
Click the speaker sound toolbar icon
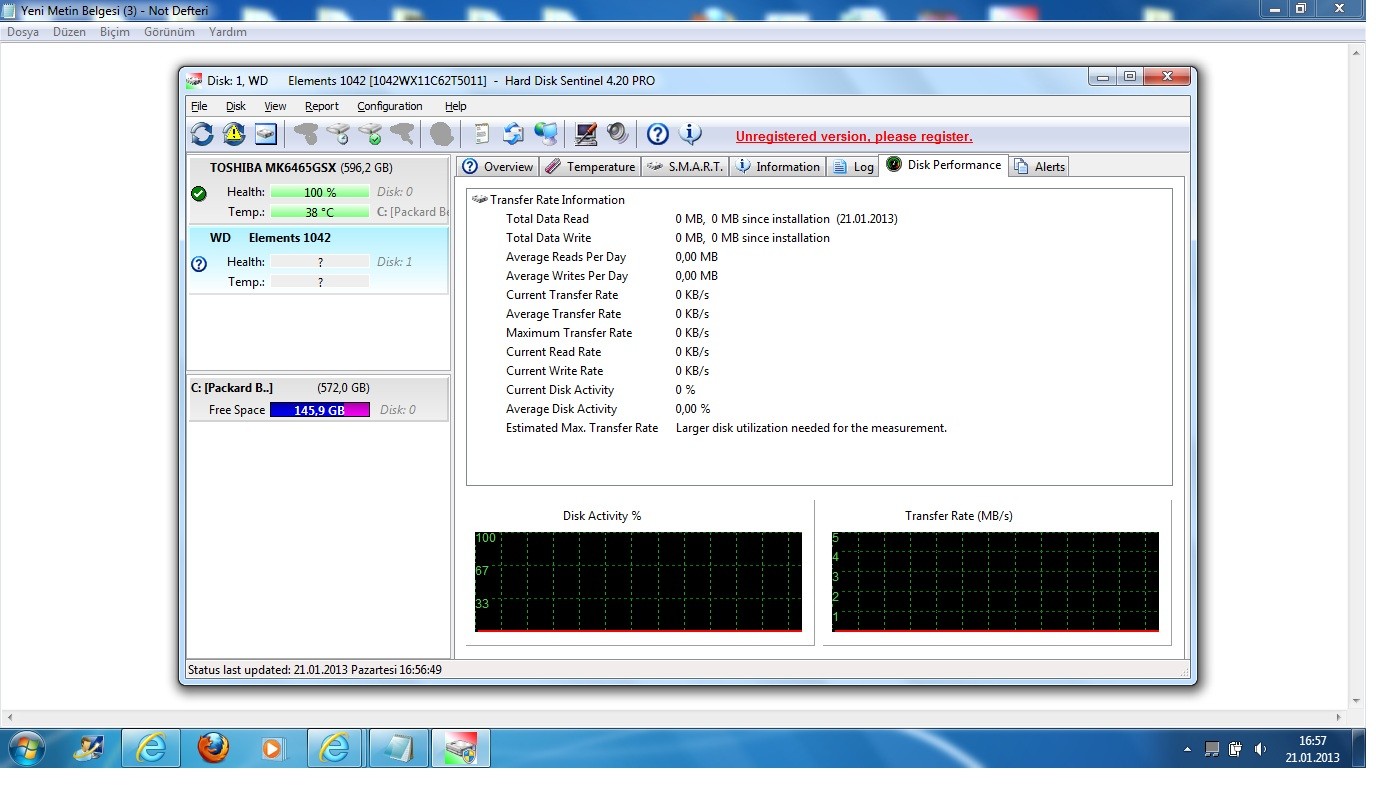click(x=617, y=134)
